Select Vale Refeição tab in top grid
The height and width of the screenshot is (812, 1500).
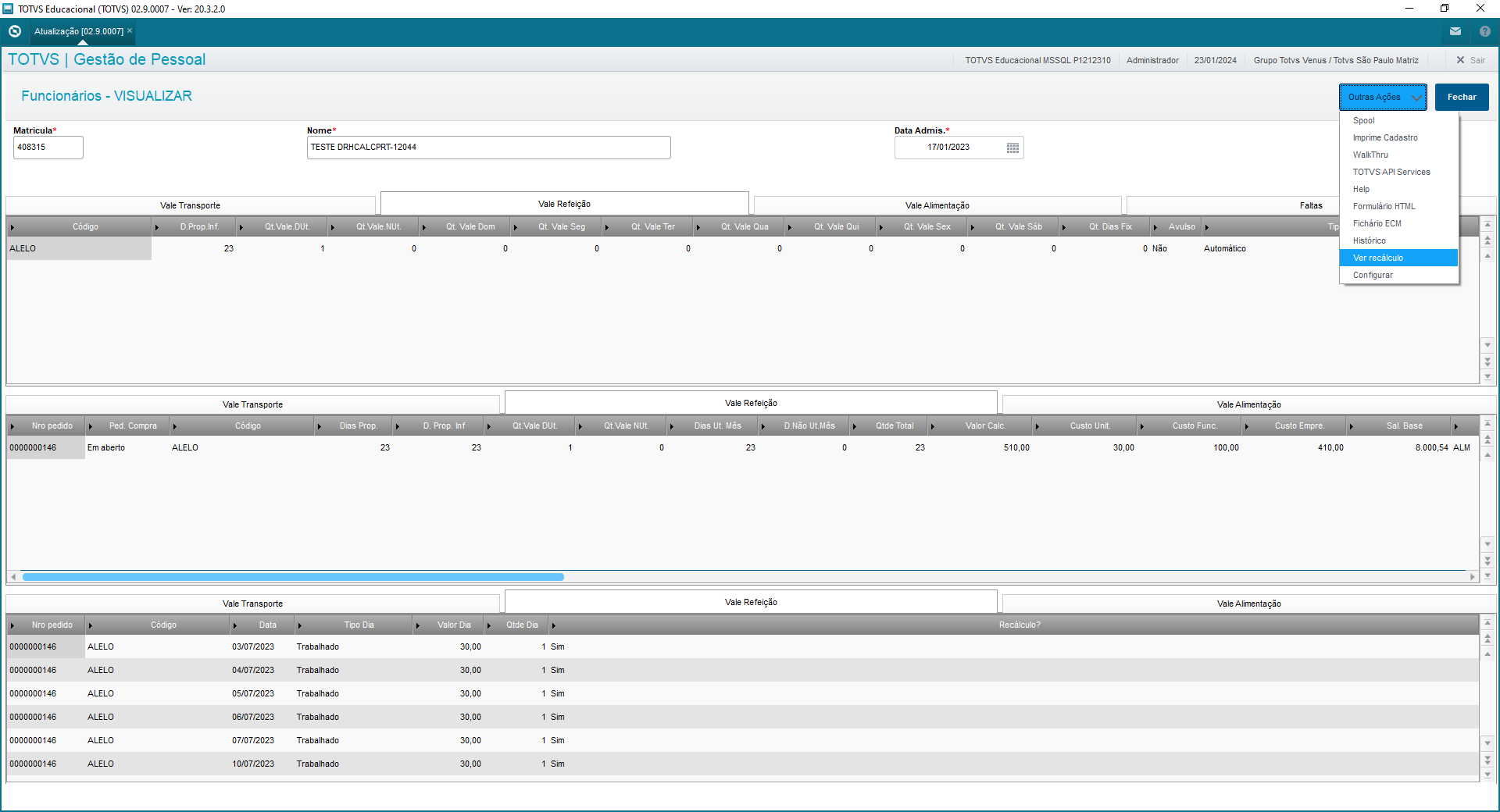click(564, 204)
